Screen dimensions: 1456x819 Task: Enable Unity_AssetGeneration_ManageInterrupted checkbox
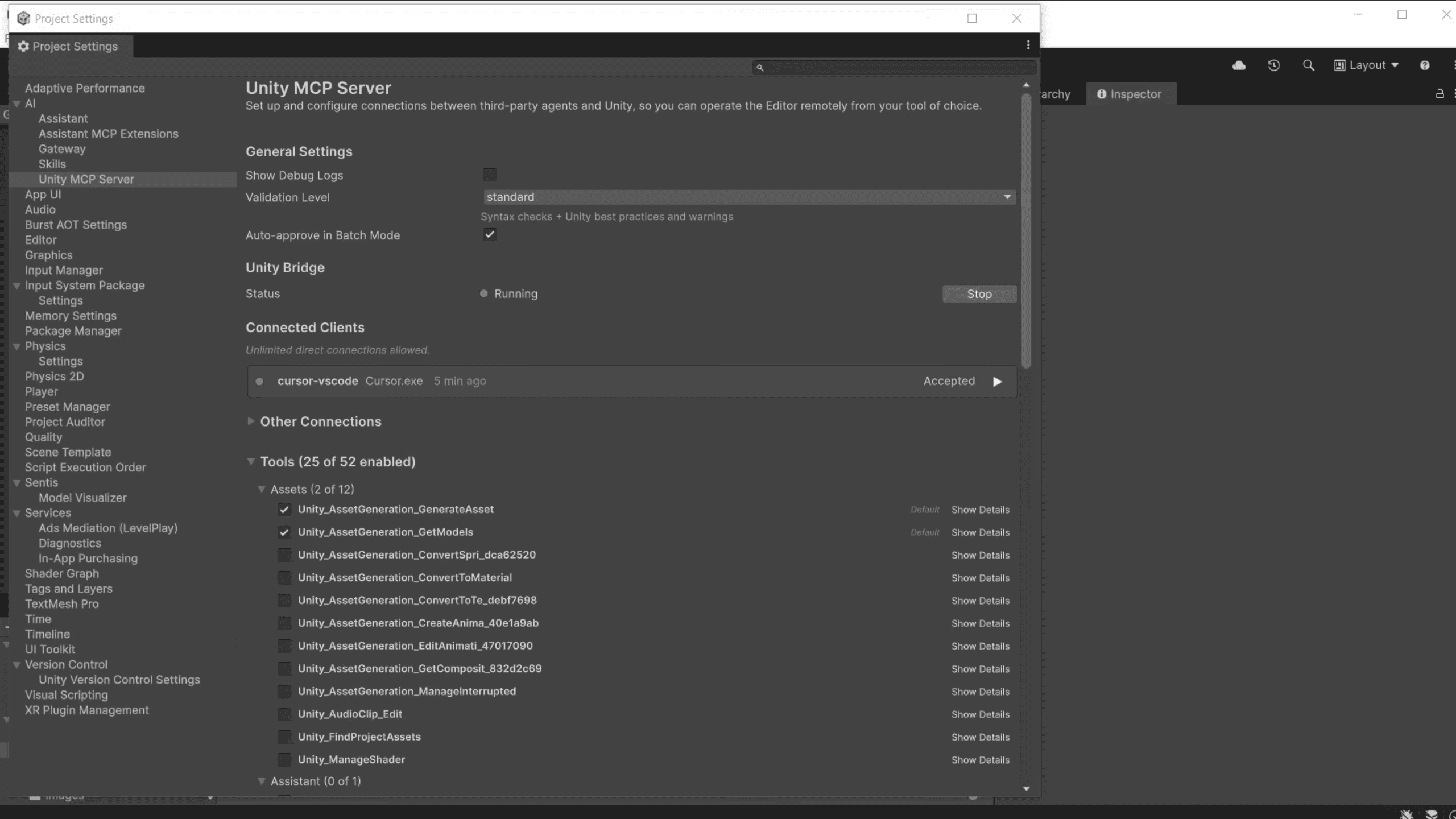tap(284, 692)
